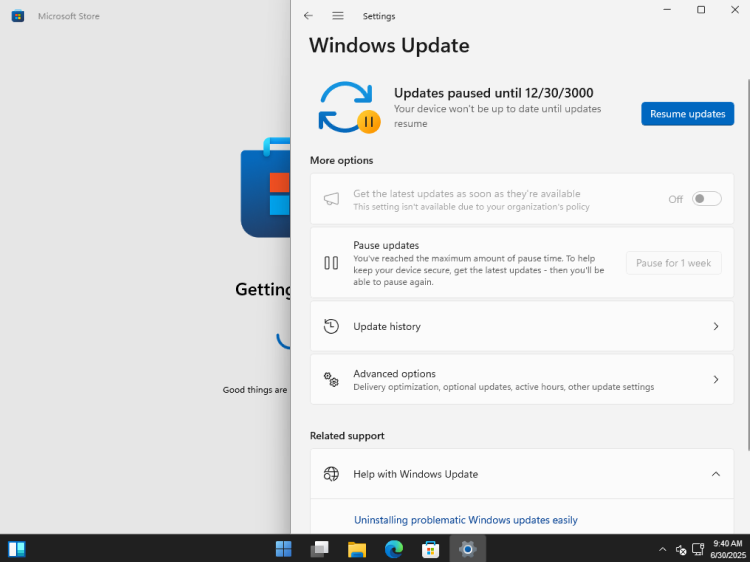
Task: Maximize the Settings window
Action: click(x=701, y=10)
